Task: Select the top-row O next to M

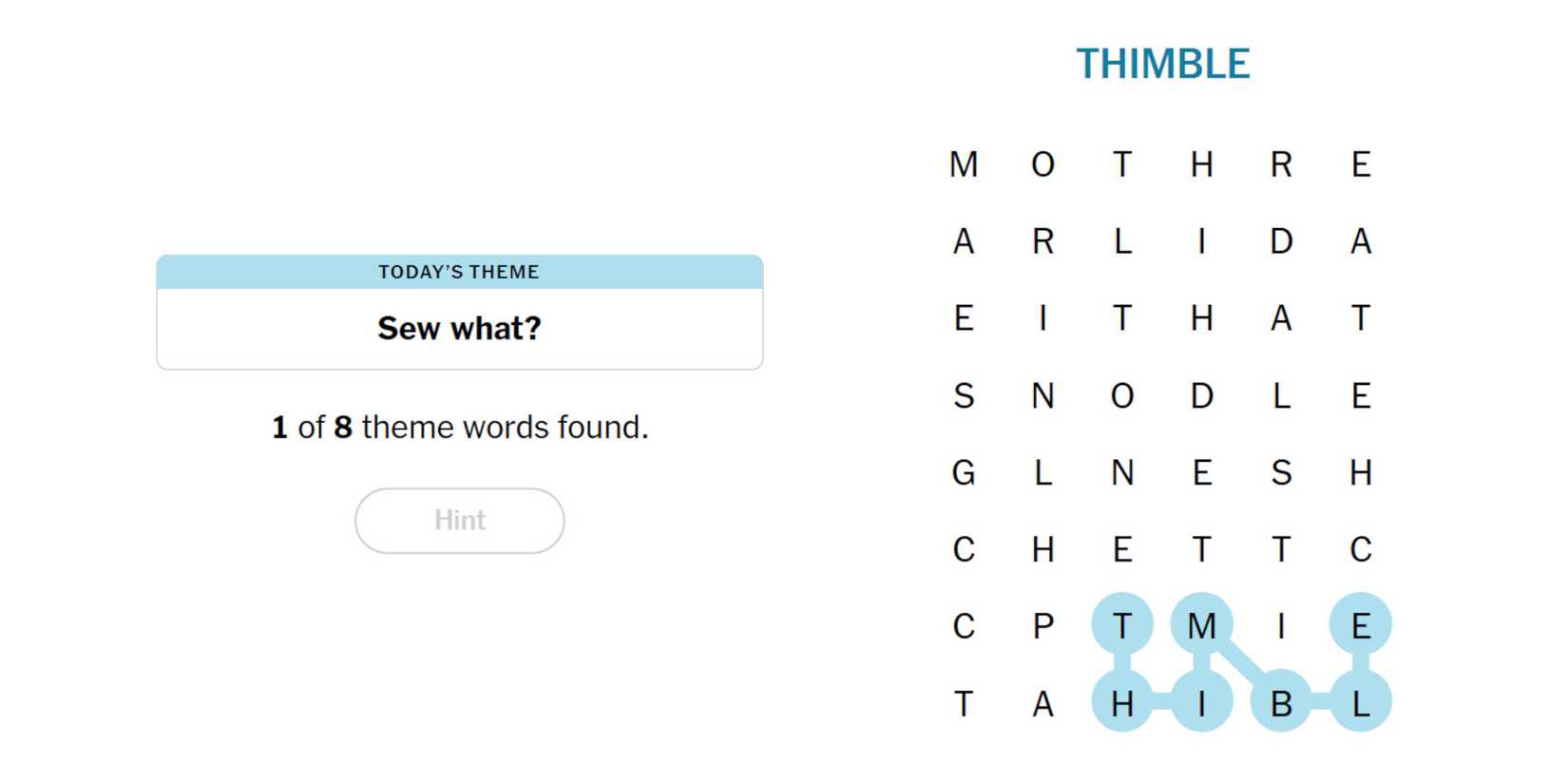Action: pyautogui.click(x=1042, y=164)
